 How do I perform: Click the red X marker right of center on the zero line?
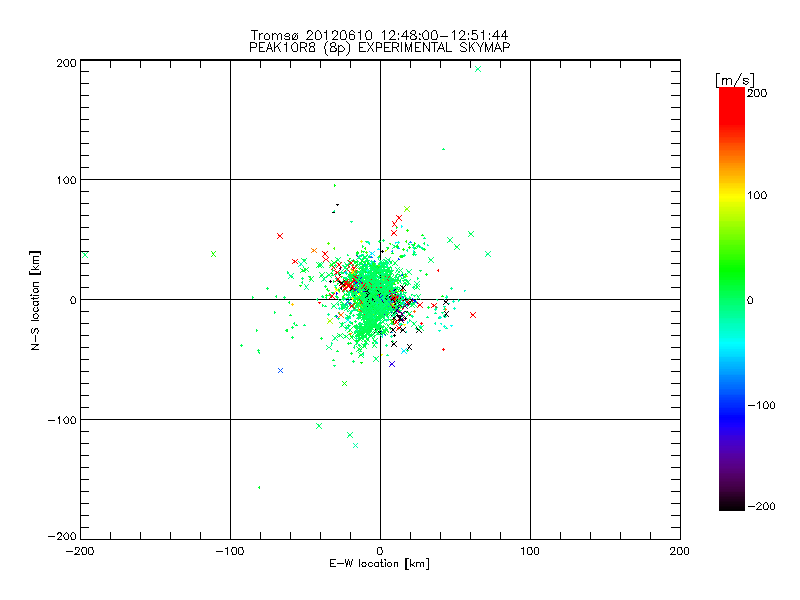pos(473,315)
